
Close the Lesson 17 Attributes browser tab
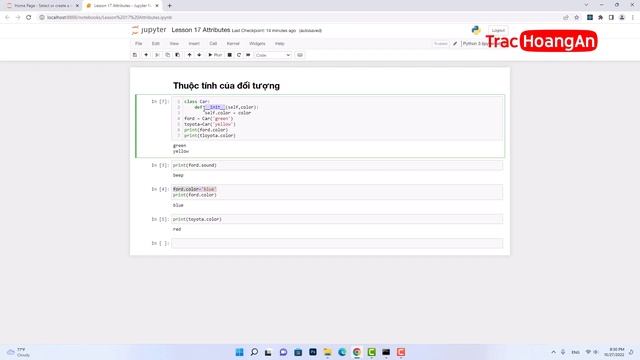click(x=157, y=6)
